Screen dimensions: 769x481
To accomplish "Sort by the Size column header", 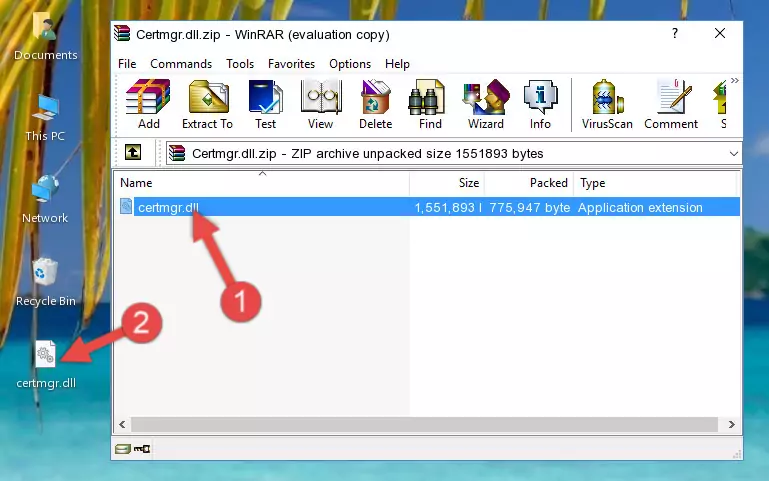I will (x=447, y=183).
